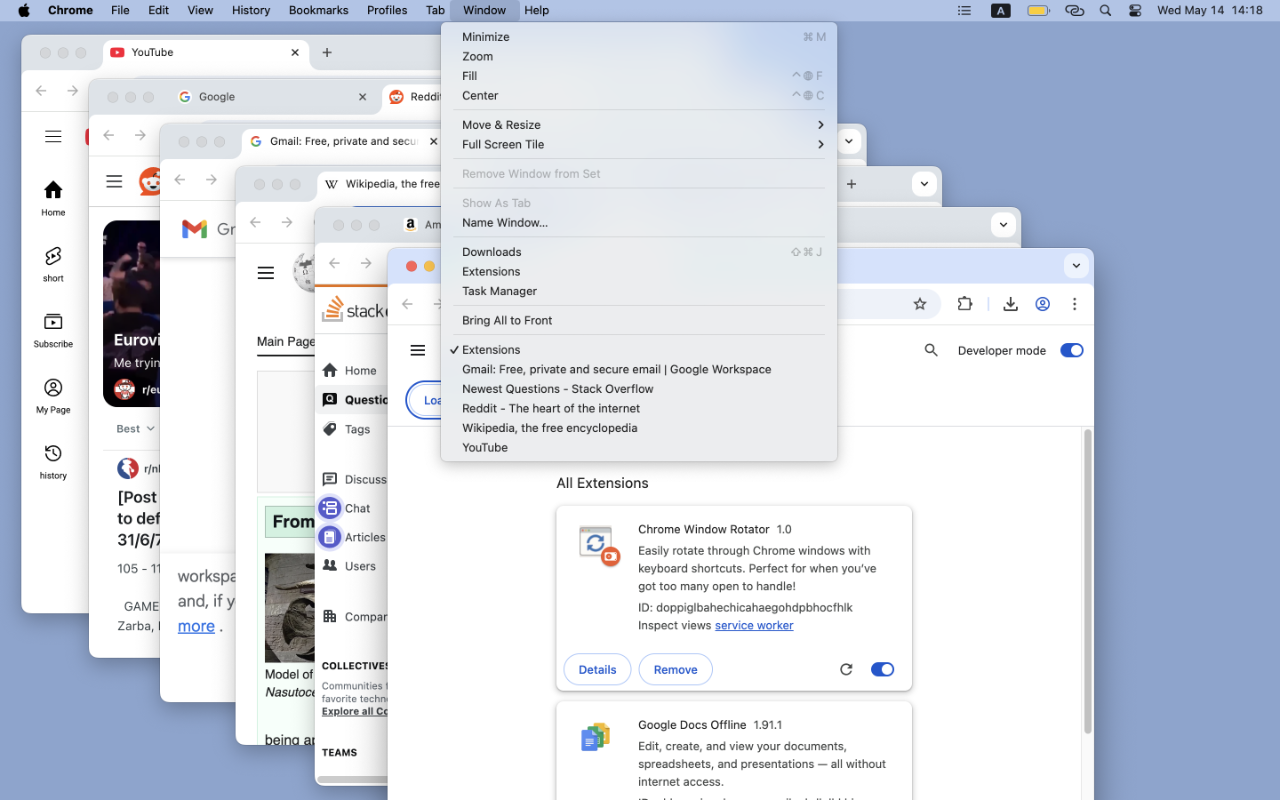Open Chrome three-dot menu
The height and width of the screenshot is (800, 1280).
click(x=1075, y=304)
